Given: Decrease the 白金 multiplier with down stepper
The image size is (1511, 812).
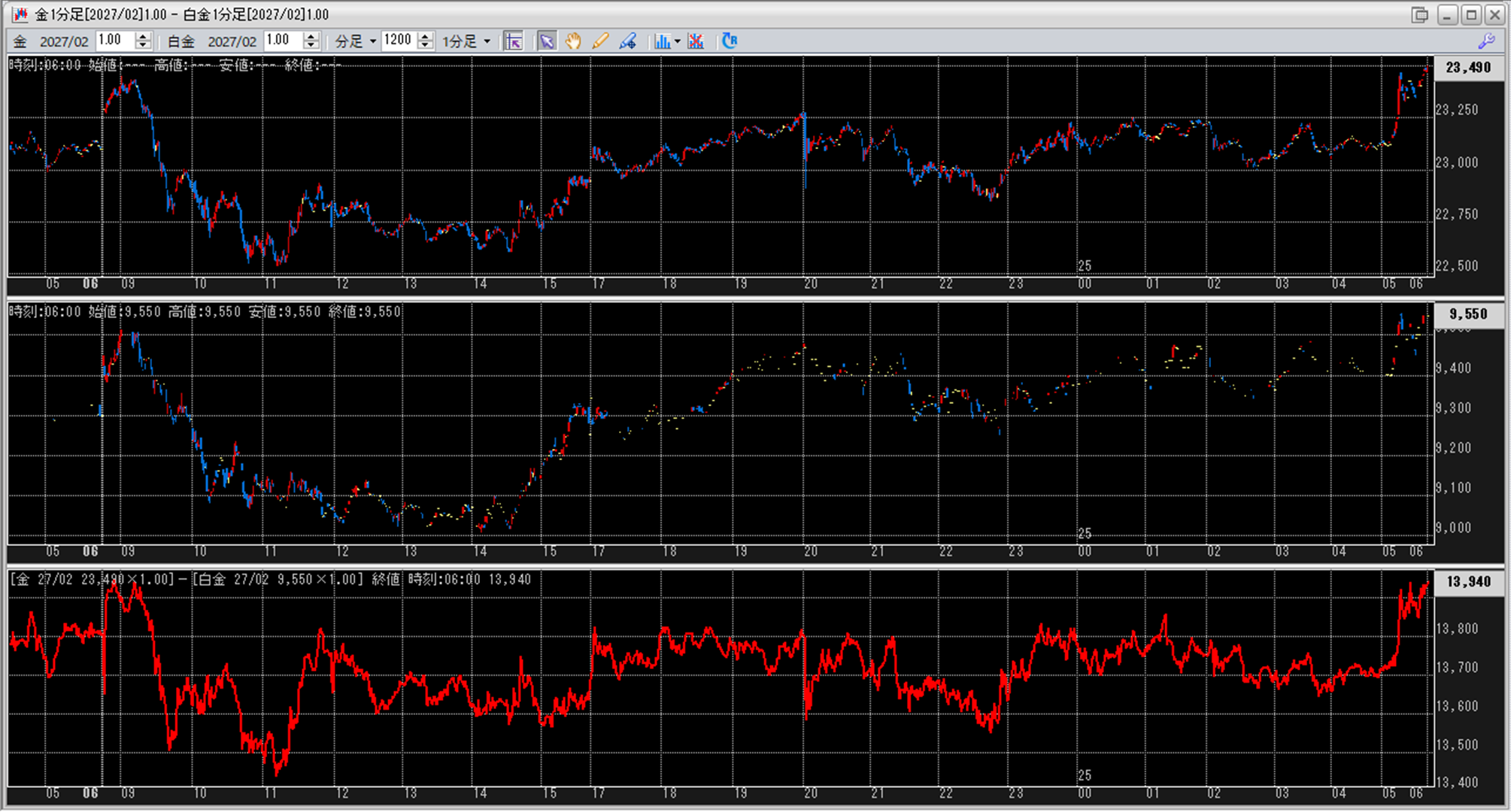Looking at the screenshot, I should (x=311, y=46).
